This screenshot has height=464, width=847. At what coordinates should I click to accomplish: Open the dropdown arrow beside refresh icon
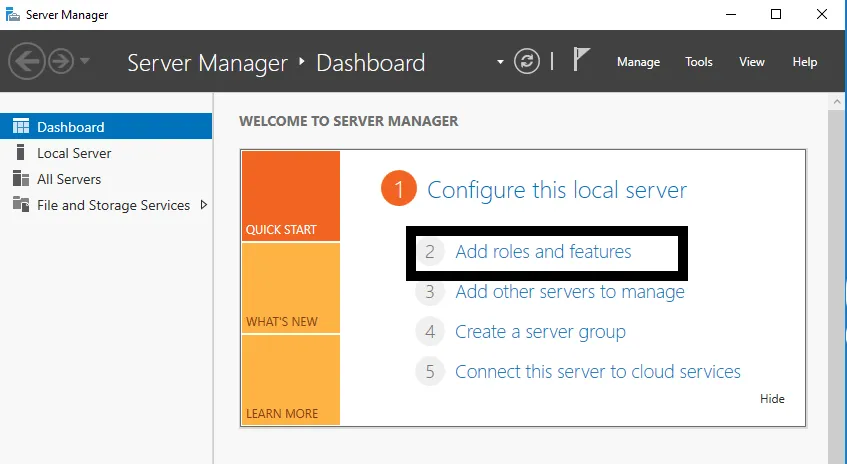pos(500,62)
